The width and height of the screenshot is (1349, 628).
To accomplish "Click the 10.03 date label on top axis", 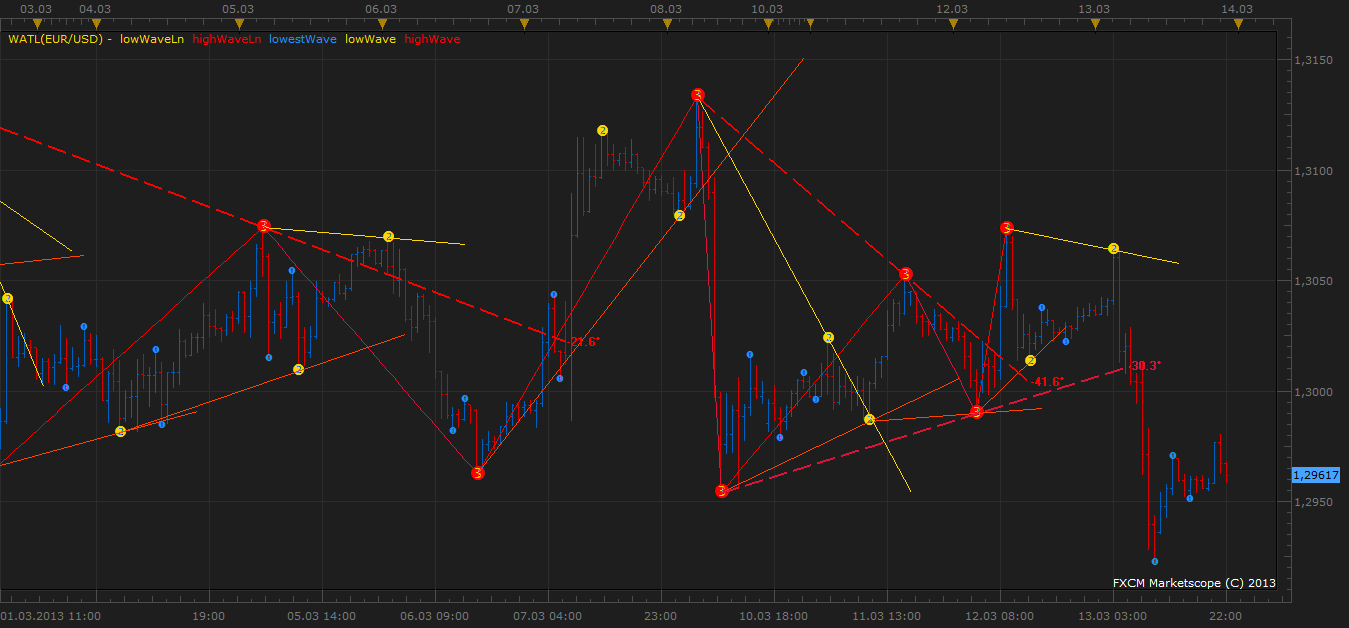I will [x=766, y=8].
